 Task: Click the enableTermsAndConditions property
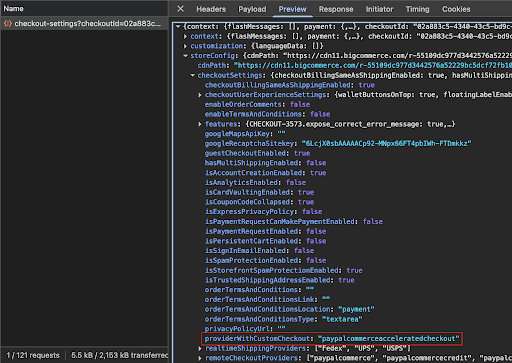click(x=267, y=114)
